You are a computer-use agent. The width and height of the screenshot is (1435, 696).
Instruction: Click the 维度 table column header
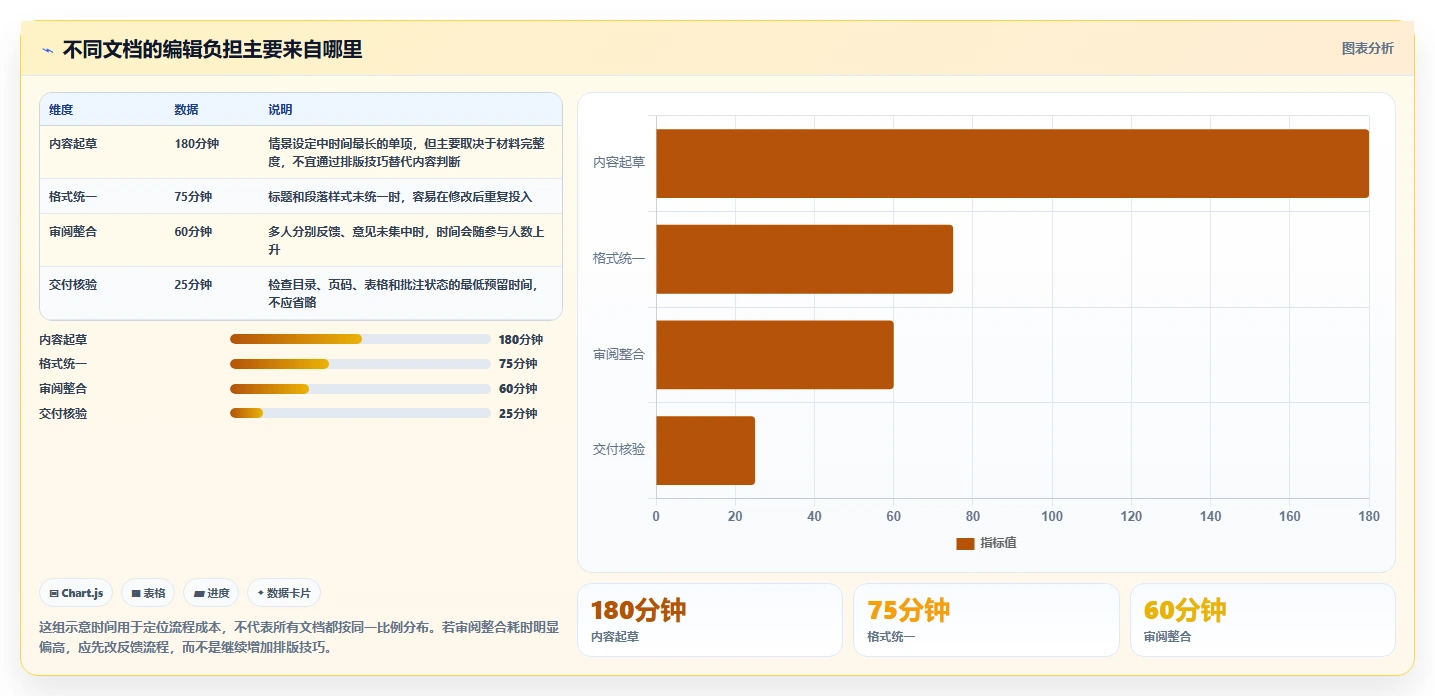click(61, 109)
